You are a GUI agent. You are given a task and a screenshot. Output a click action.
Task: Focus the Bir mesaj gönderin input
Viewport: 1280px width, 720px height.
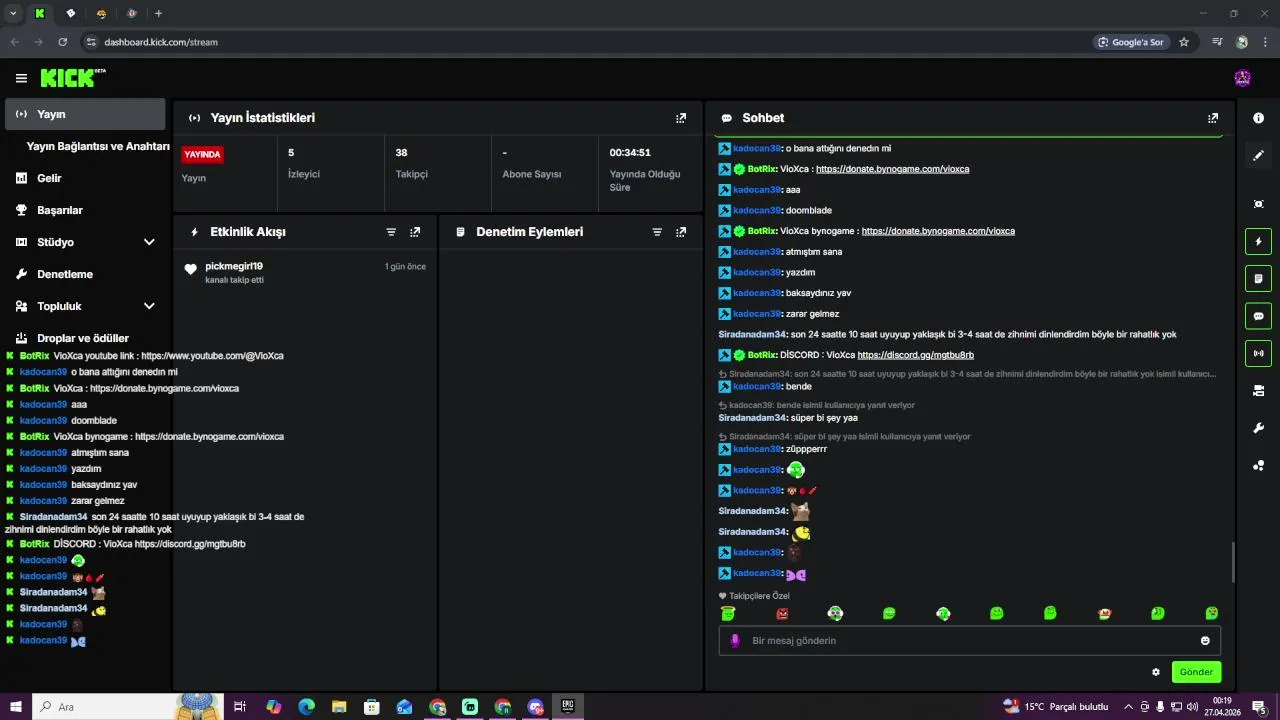[969, 641]
